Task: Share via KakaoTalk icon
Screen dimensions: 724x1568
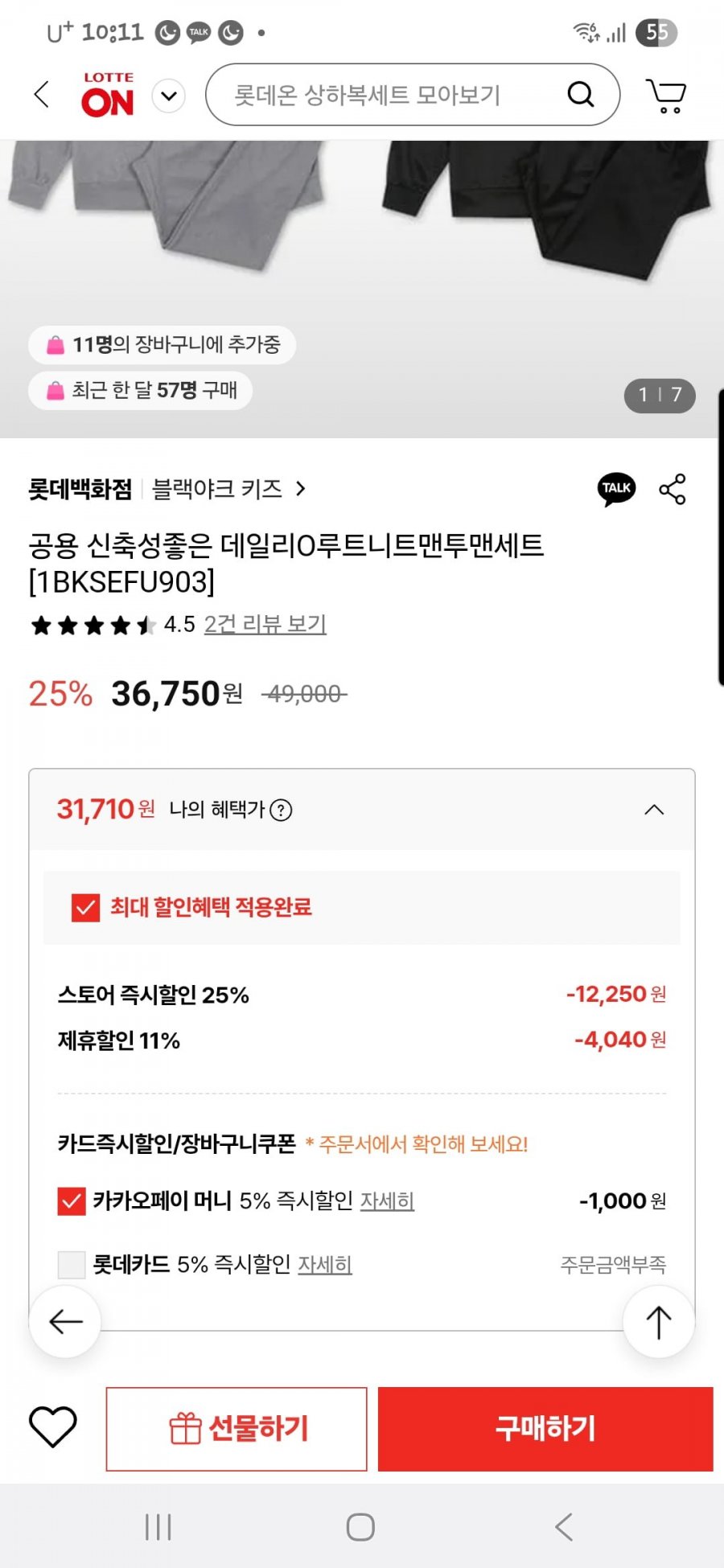Action: click(x=616, y=489)
